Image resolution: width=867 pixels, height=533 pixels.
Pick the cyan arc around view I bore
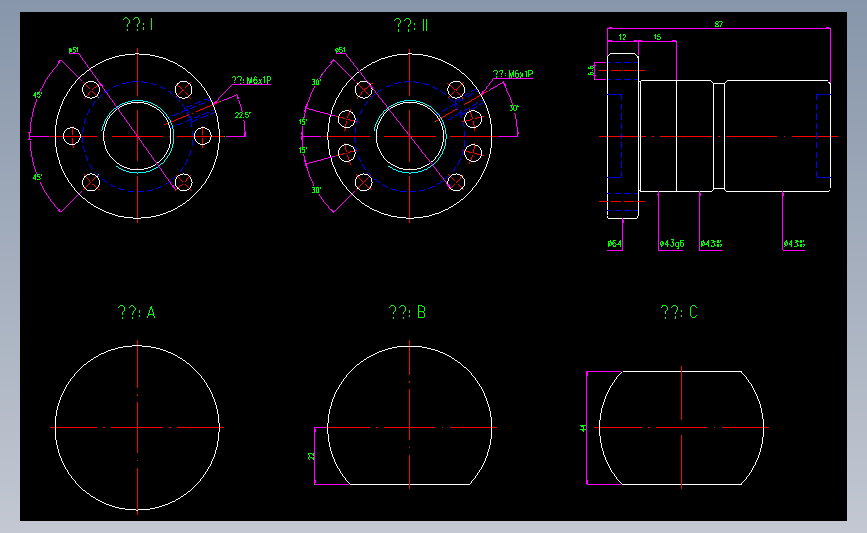138,136
